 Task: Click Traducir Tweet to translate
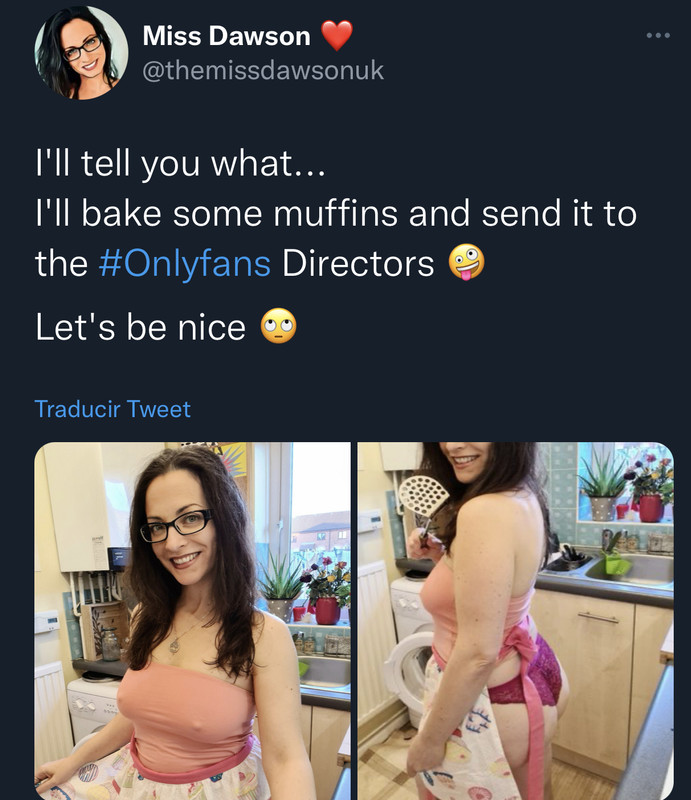(x=112, y=409)
